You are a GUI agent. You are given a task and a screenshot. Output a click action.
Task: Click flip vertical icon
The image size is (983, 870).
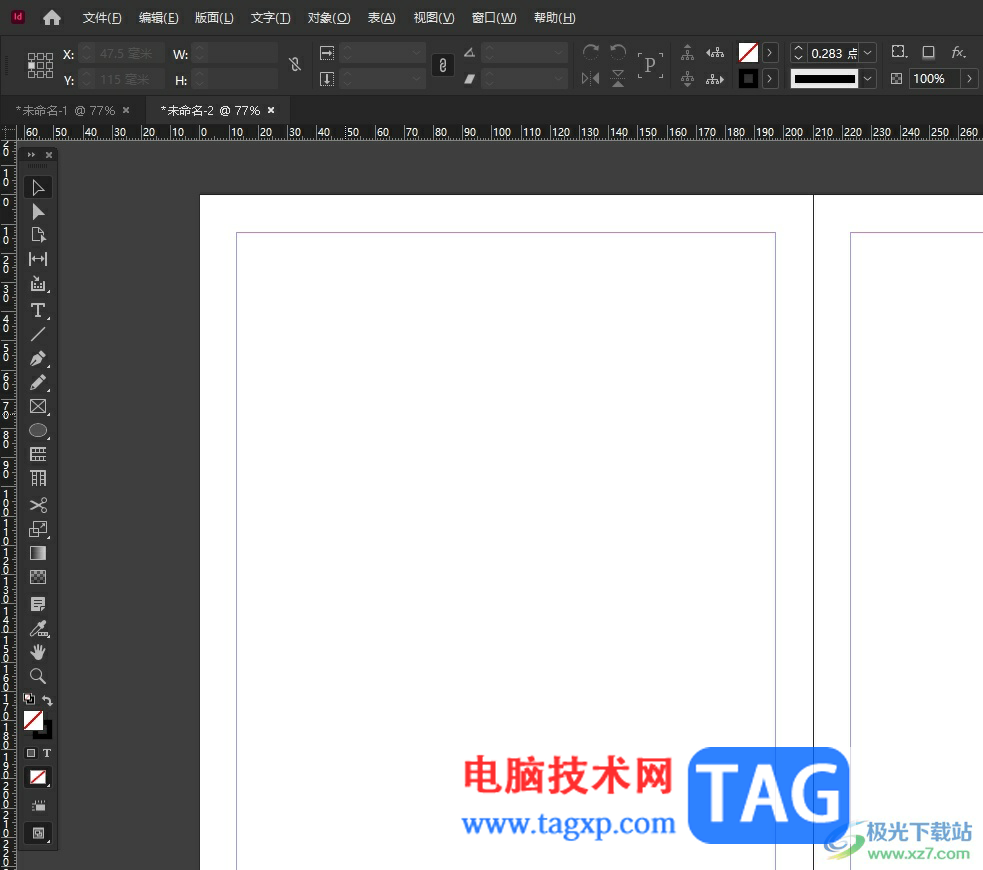tap(618, 78)
